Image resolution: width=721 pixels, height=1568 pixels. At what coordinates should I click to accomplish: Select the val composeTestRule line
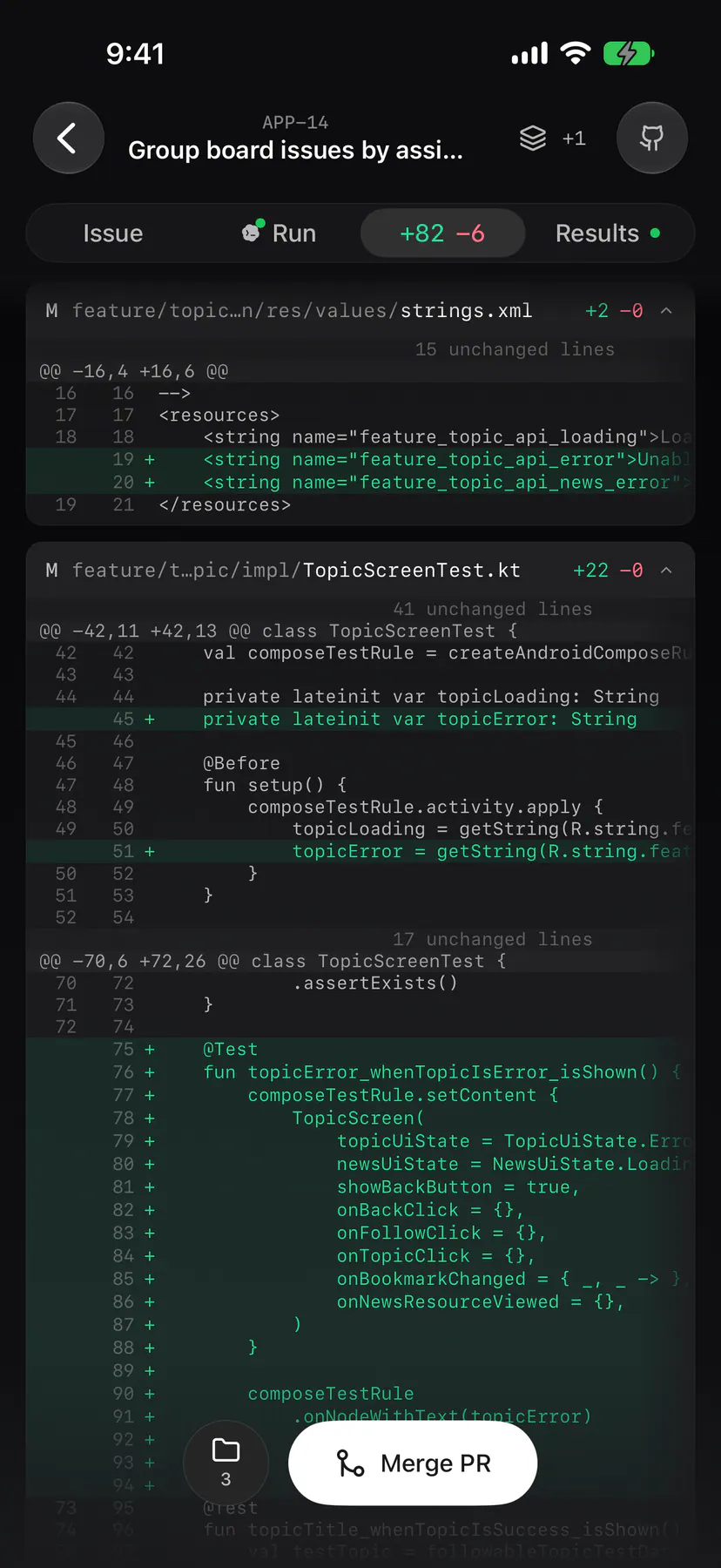tap(360, 653)
